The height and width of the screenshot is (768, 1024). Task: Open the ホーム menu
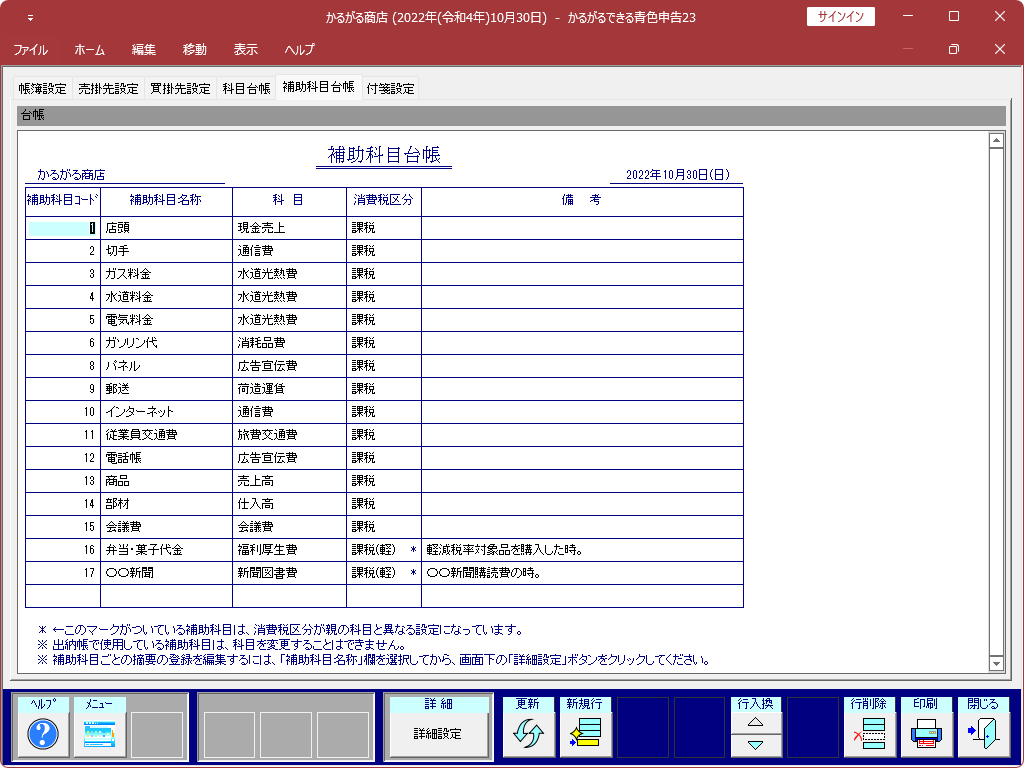(89, 50)
